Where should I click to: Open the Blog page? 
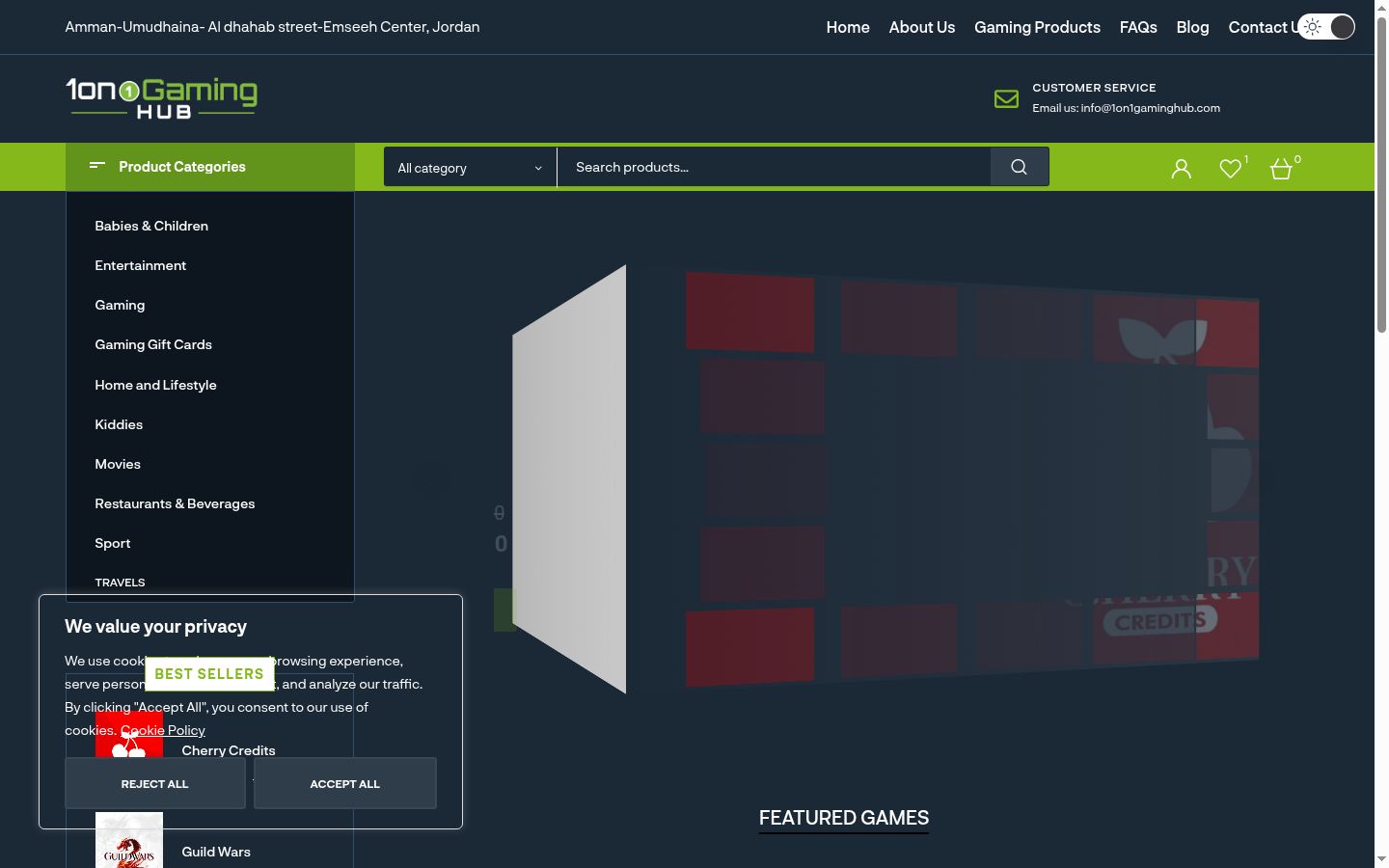tap(1192, 27)
